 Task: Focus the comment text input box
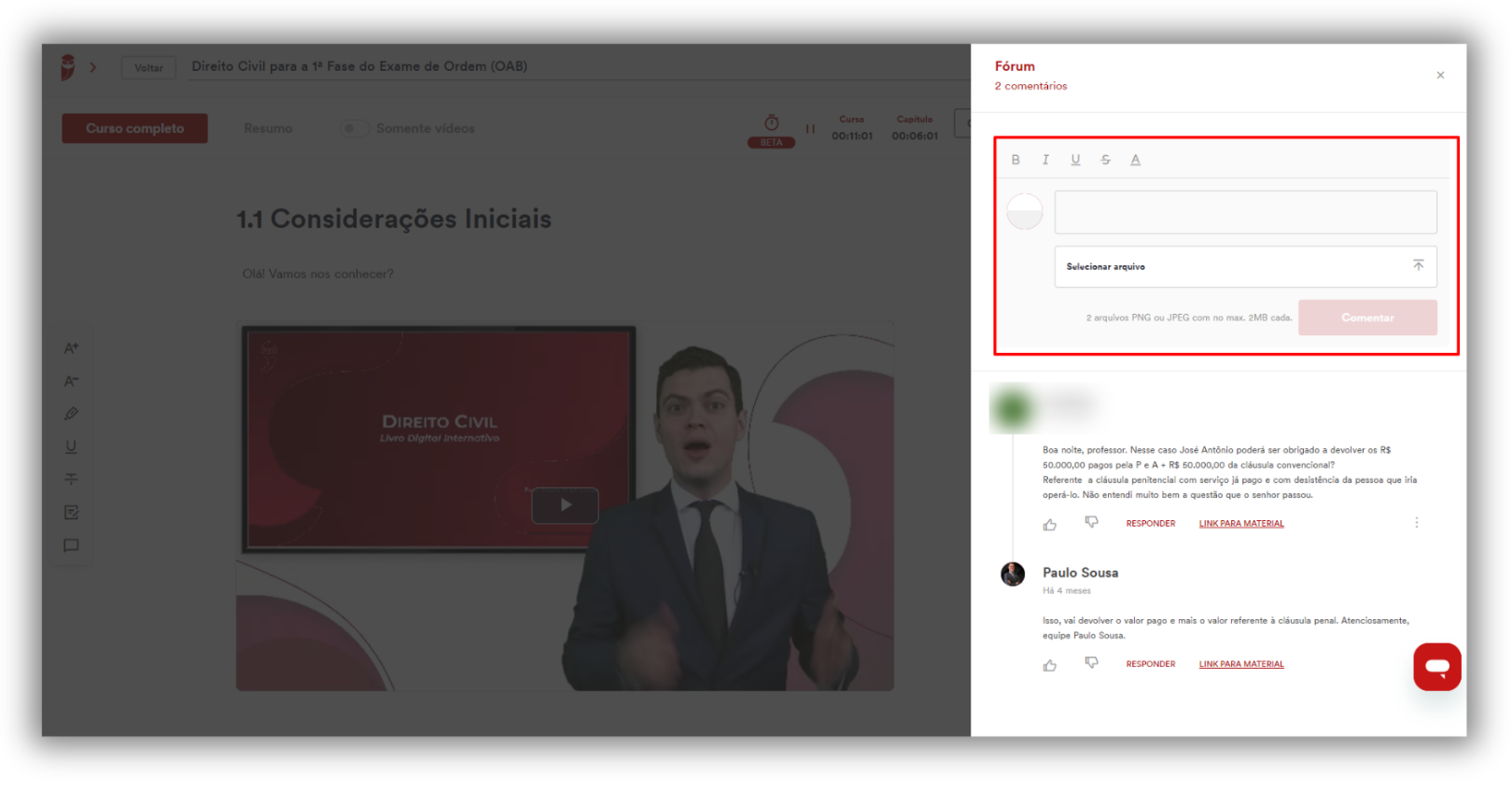1245,212
